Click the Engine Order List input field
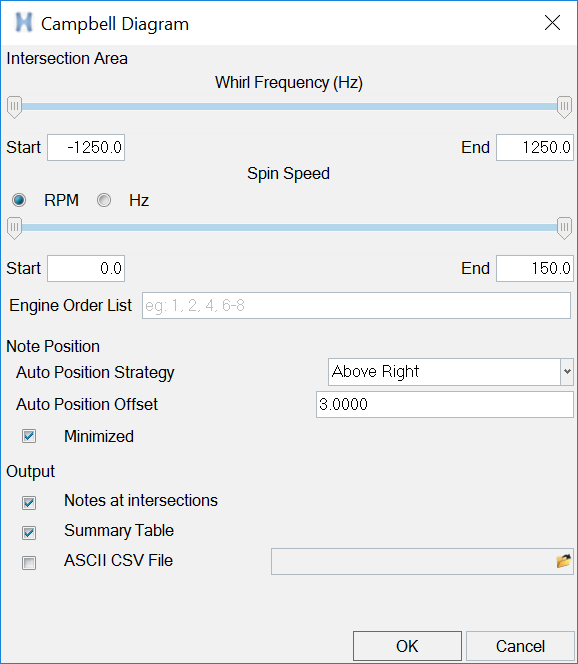Screen dimensions: 578x664 [x=356, y=305]
